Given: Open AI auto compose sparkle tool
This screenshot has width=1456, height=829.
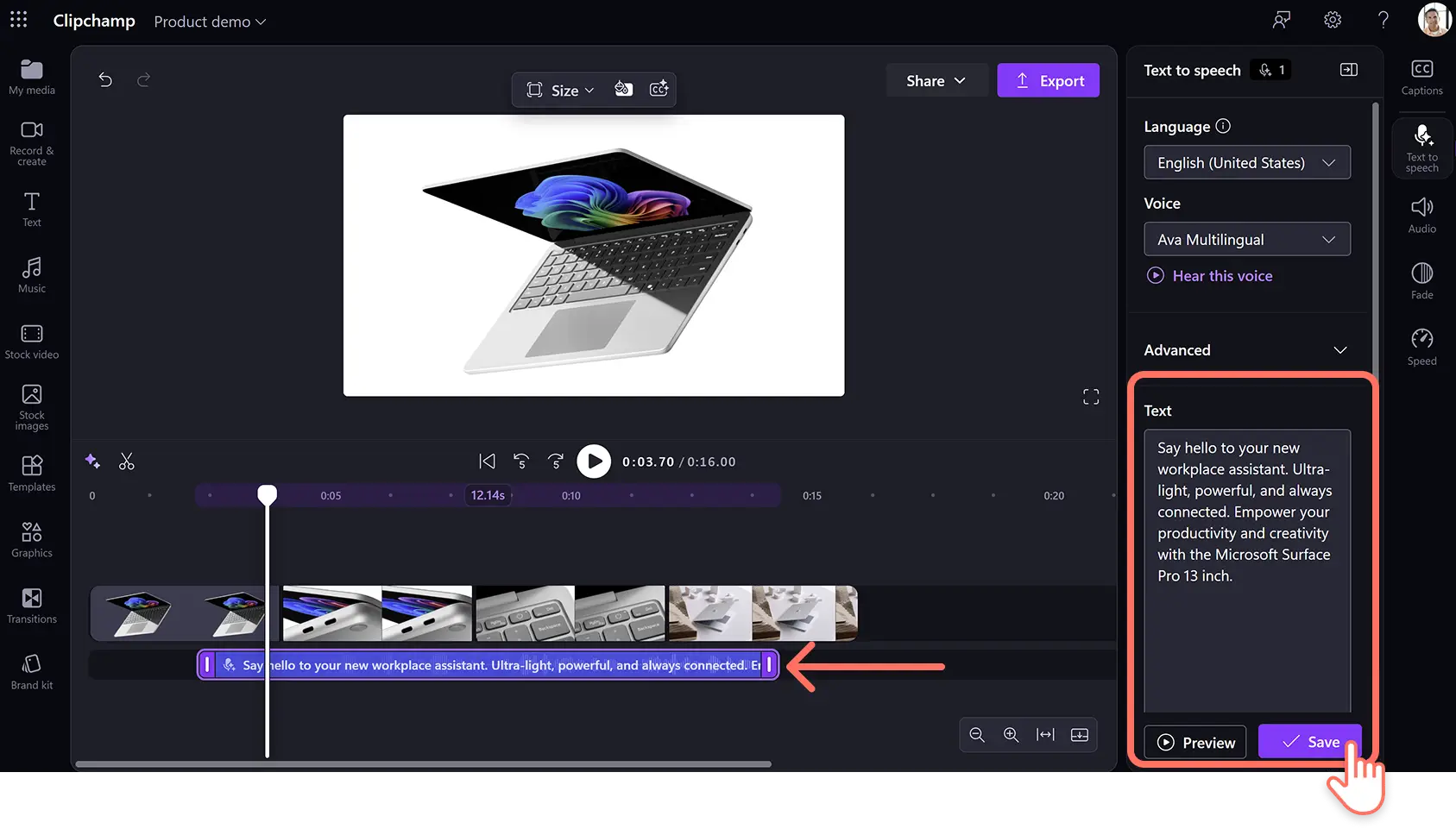Looking at the screenshot, I should pos(93,462).
